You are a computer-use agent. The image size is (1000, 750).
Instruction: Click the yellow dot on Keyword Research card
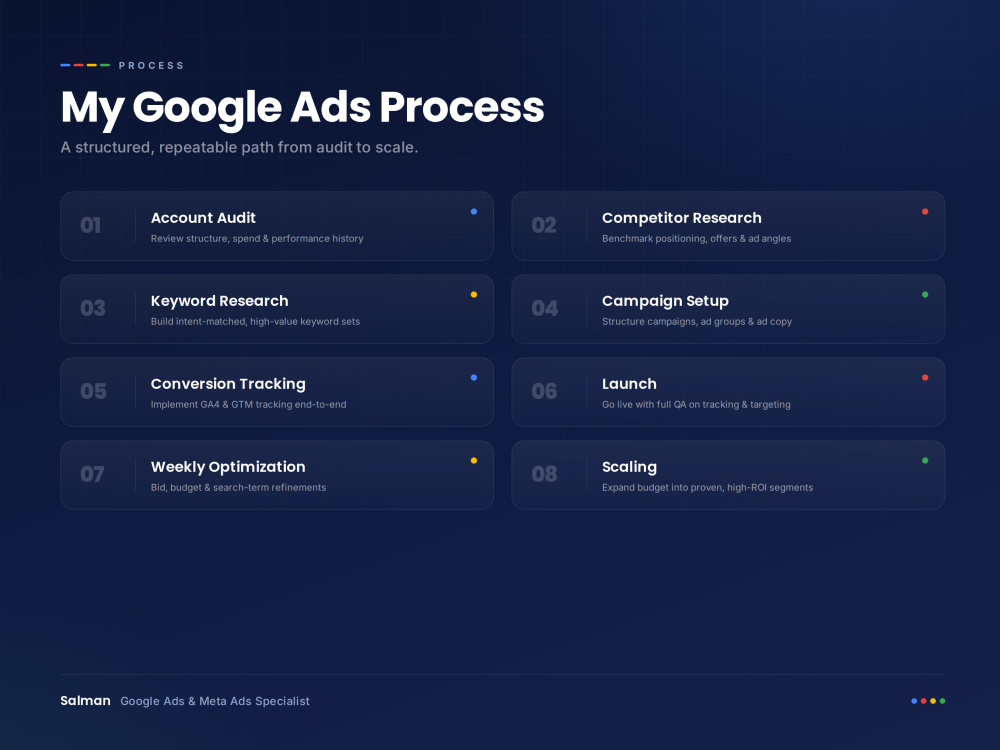click(474, 295)
